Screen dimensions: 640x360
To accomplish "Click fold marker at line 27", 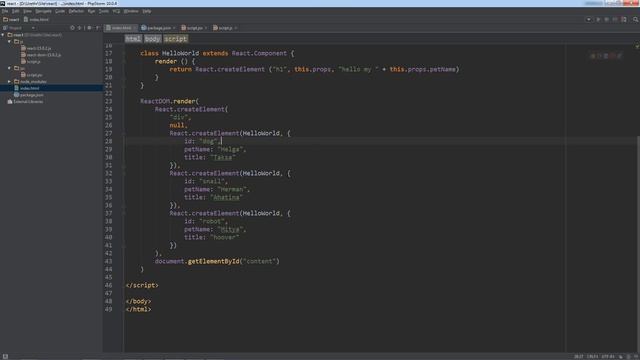I will (x=124, y=133).
